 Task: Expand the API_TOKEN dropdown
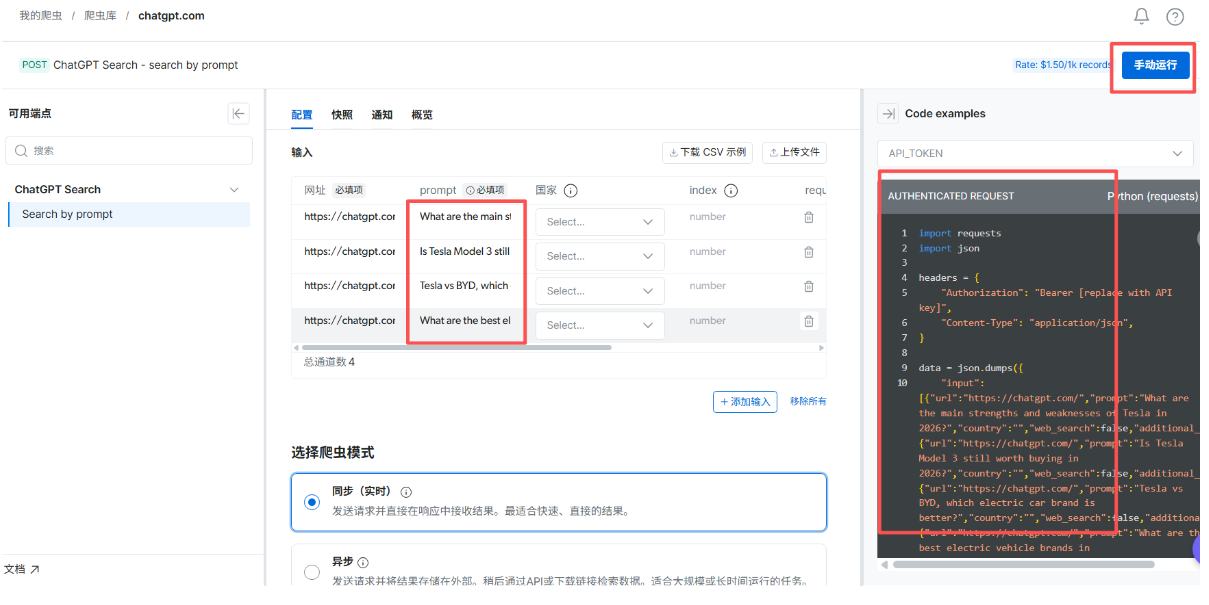pos(1035,153)
